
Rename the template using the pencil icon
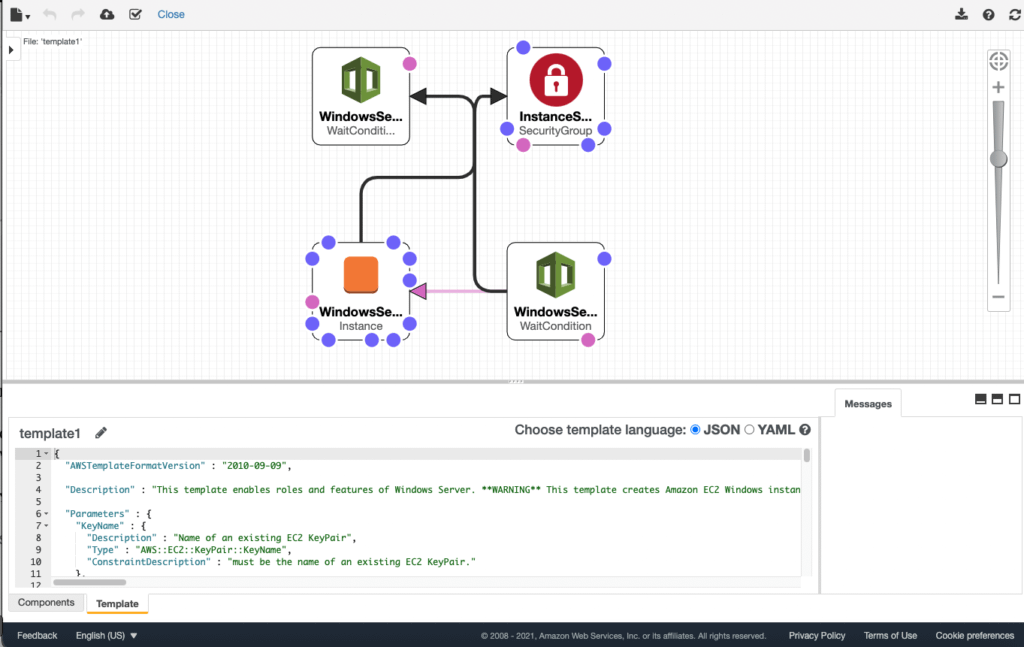[x=100, y=432]
